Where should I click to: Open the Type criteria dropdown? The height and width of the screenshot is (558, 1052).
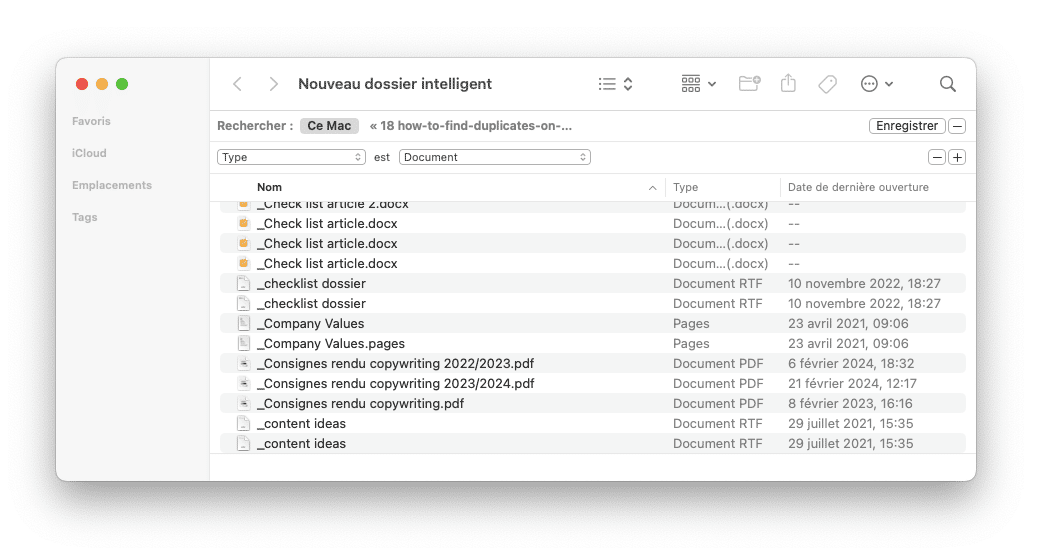292,157
